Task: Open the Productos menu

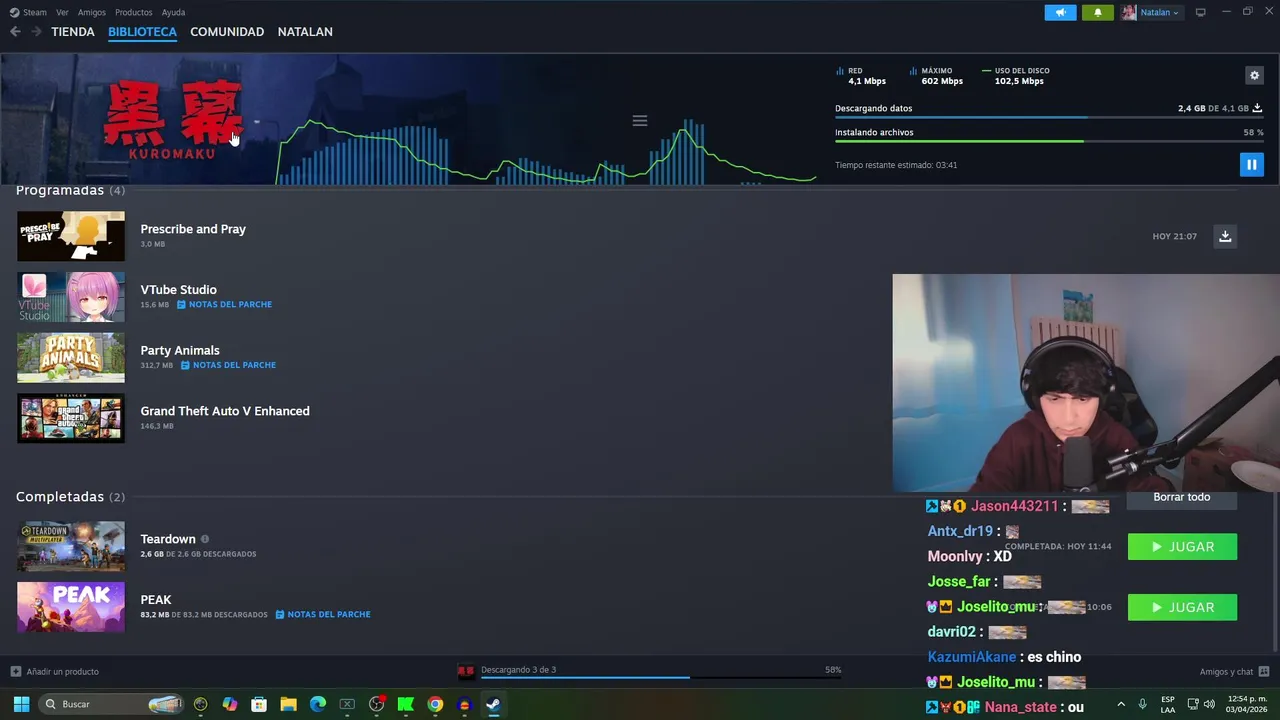Action: [x=133, y=12]
